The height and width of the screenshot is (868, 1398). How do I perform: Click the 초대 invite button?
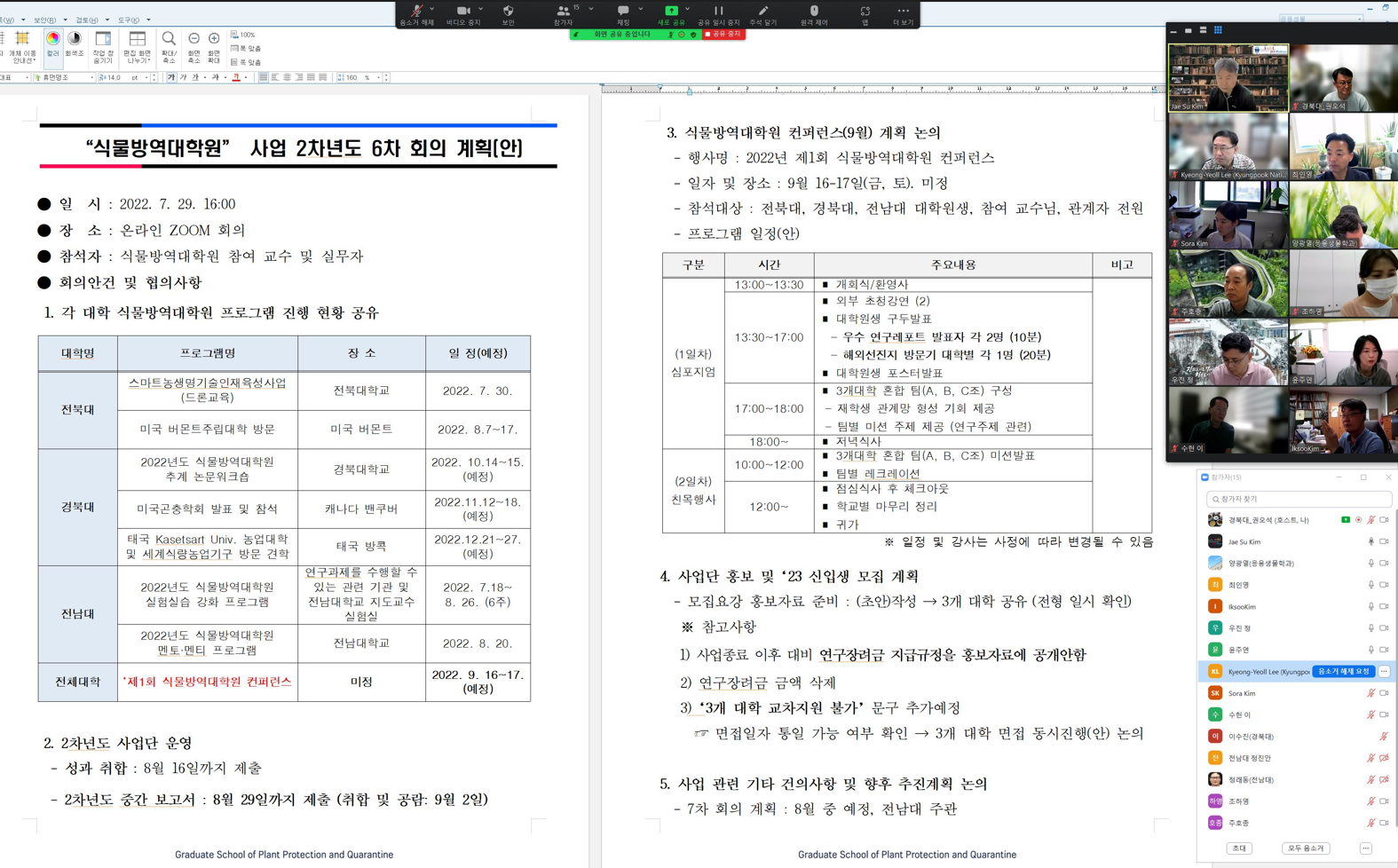1240,848
